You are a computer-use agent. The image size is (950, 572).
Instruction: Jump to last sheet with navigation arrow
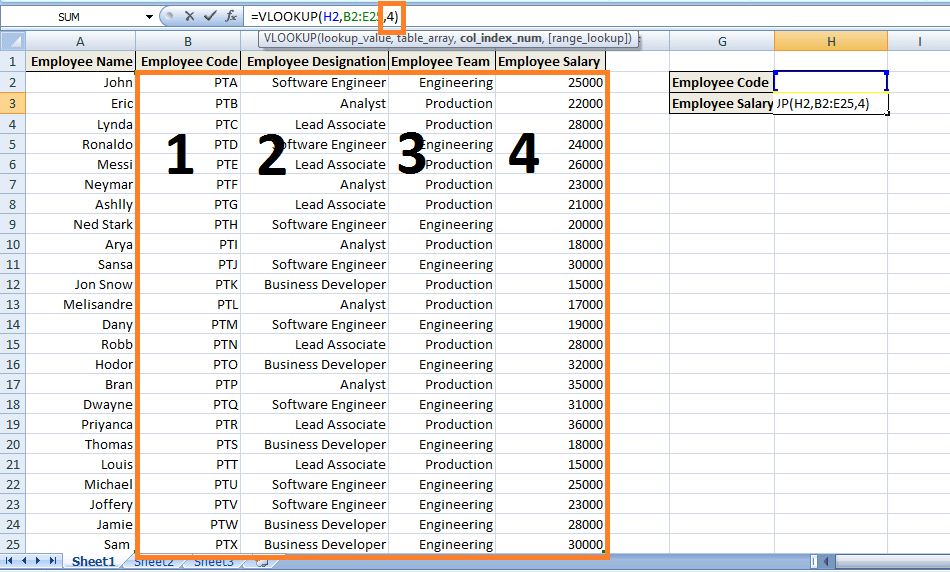(x=54, y=562)
